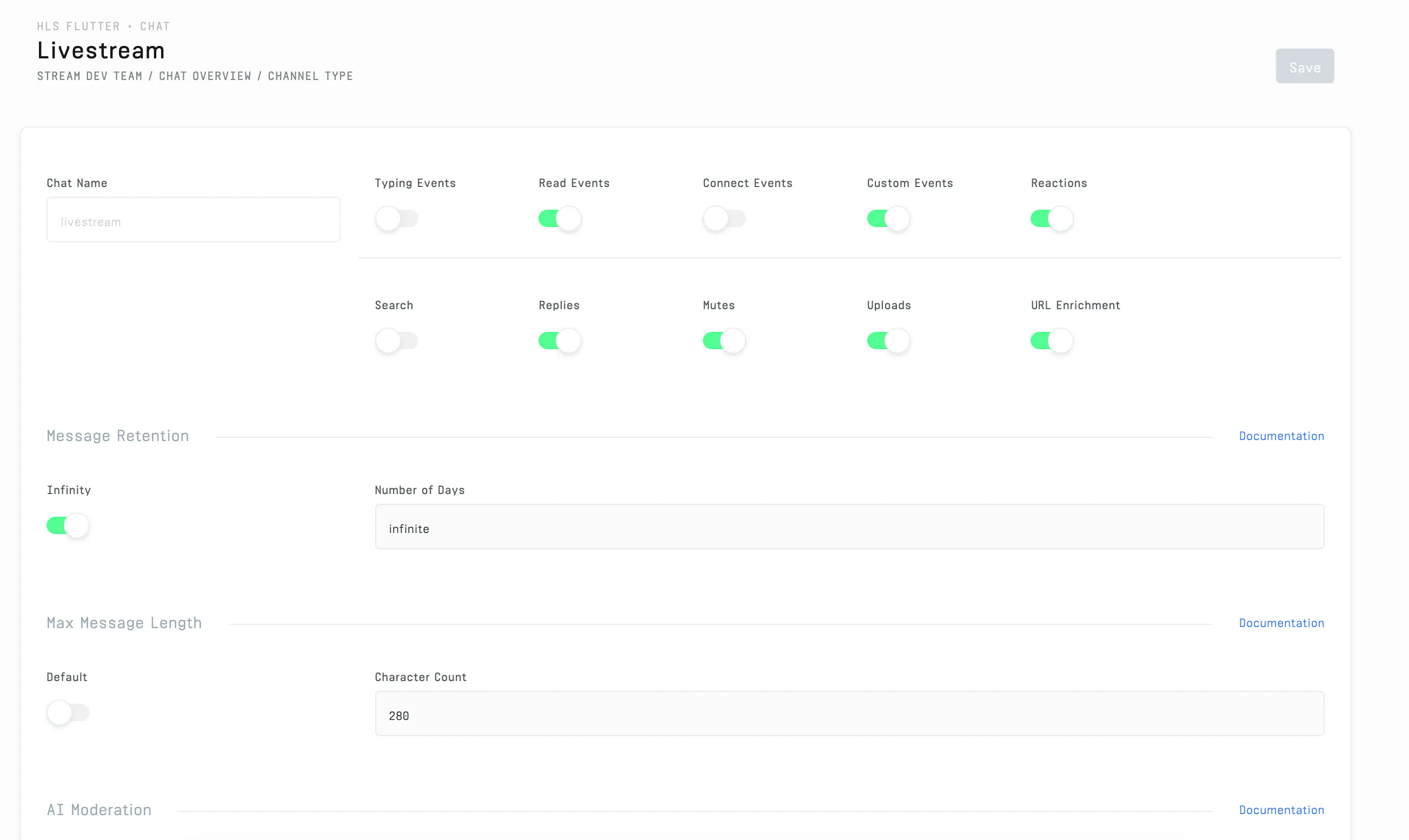Switch off the Infinity retention toggle
The height and width of the screenshot is (840, 1409).
(x=68, y=526)
